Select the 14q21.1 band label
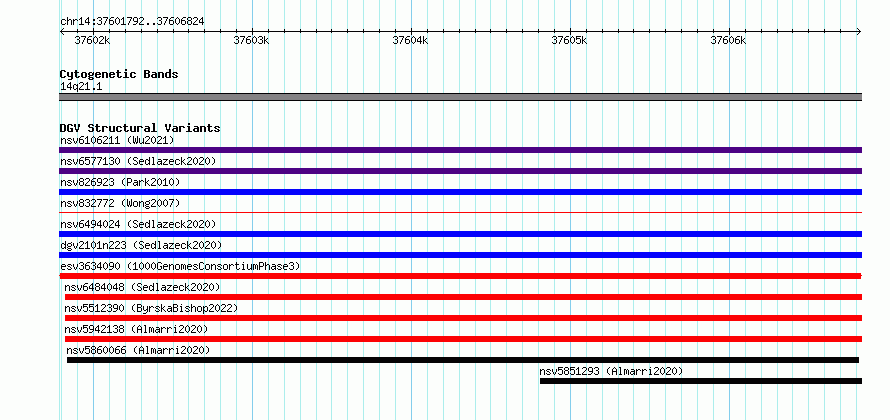The height and width of the screenshot is (420, 890). [x=81, y=87]
